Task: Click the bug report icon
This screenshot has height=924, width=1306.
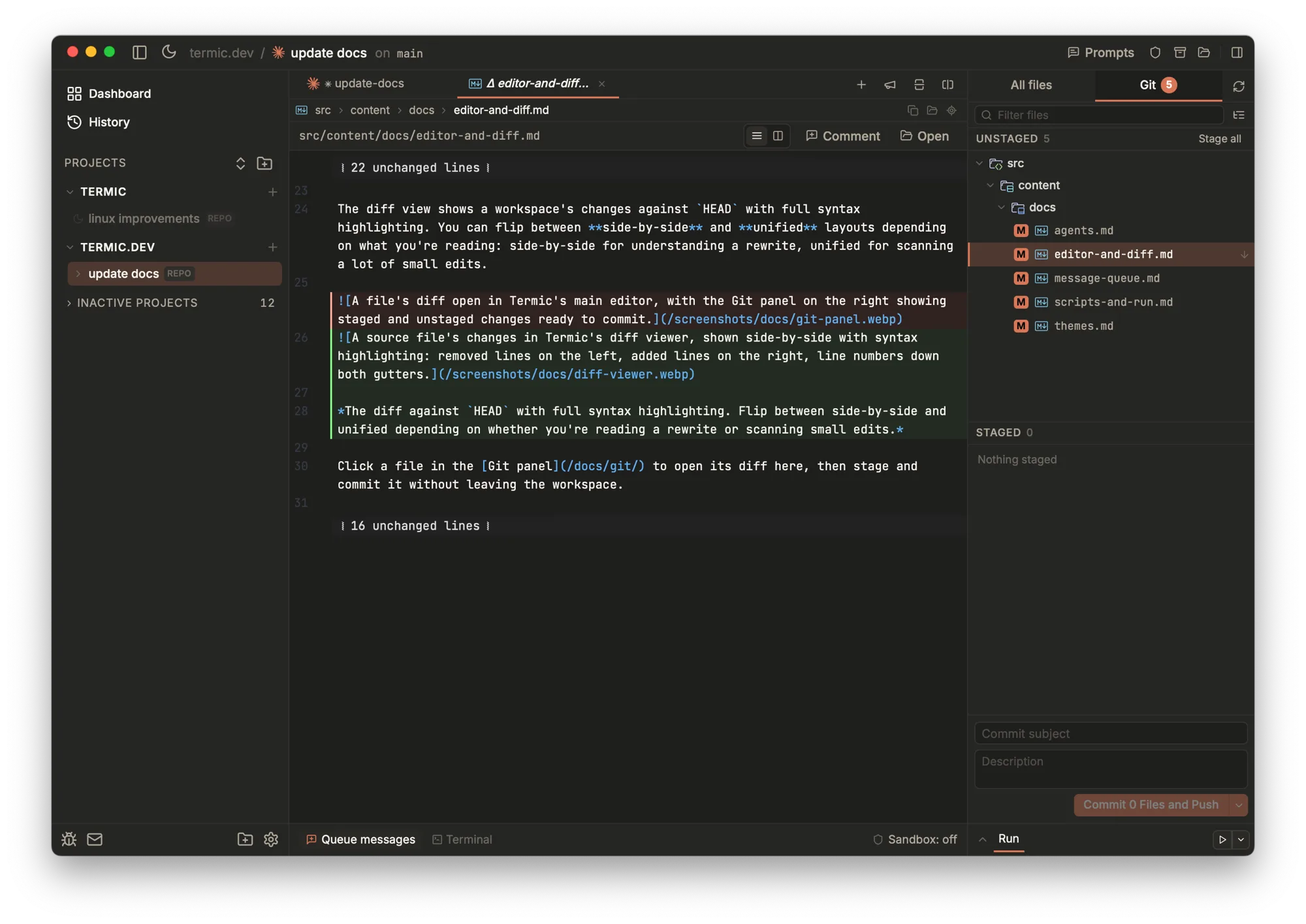Action: pyautogui.click(x=69, y=839)
